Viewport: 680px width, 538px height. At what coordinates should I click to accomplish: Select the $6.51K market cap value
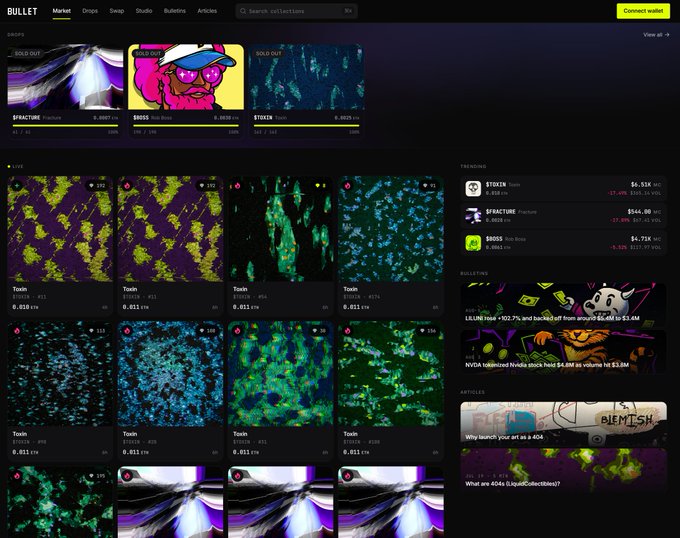[641, 185]
